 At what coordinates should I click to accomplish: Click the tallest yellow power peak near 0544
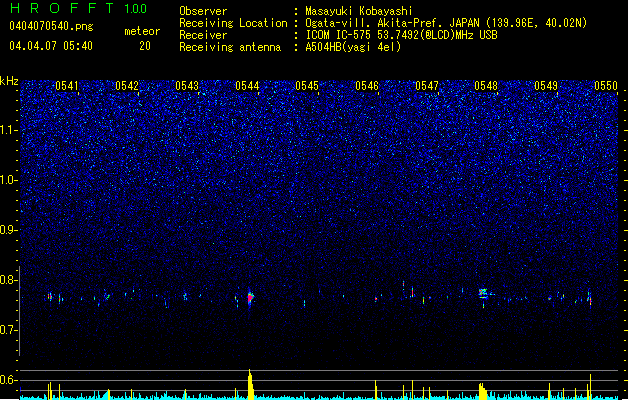[x=250, y=384]
